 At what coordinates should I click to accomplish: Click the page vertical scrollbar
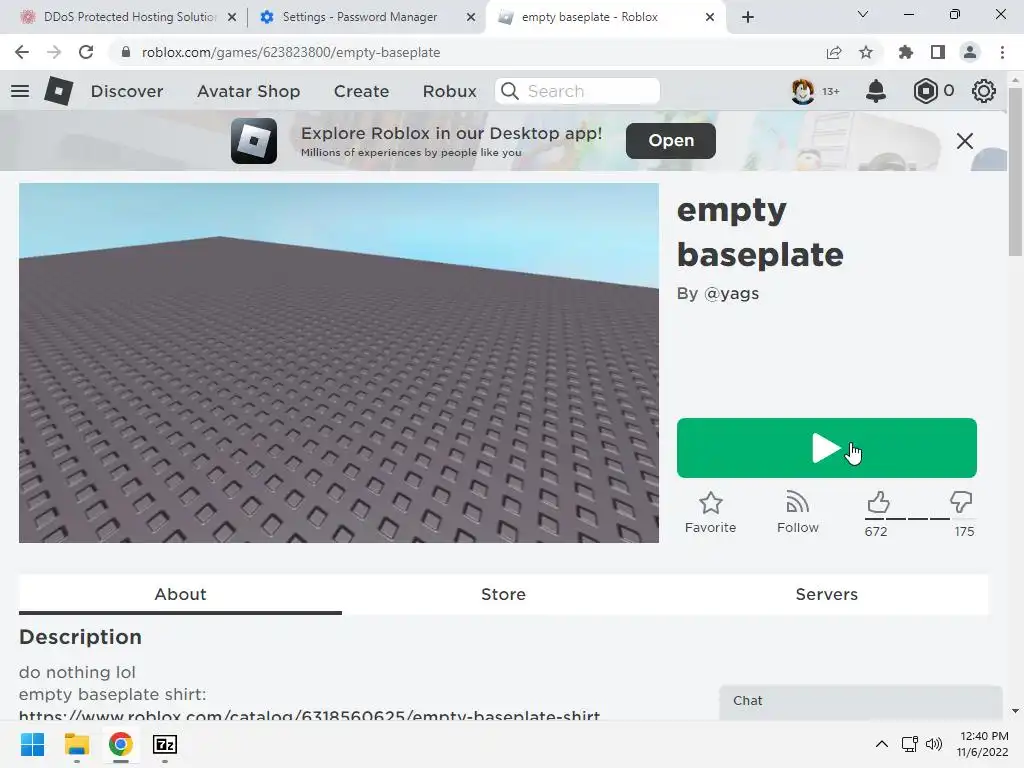[x=1015, y=172]
